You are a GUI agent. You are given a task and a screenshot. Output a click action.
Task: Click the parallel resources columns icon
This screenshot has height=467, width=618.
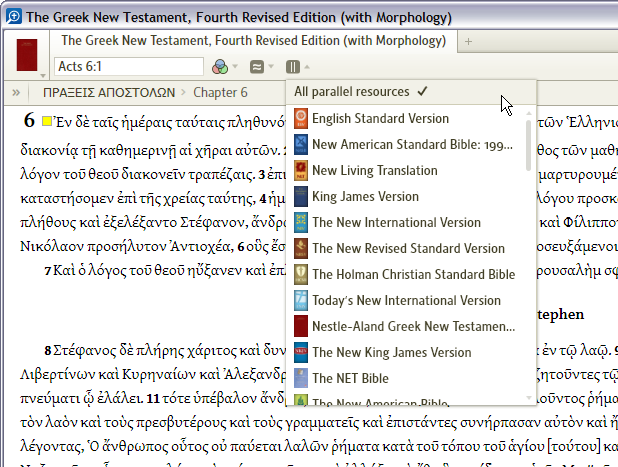coord(293,67)
